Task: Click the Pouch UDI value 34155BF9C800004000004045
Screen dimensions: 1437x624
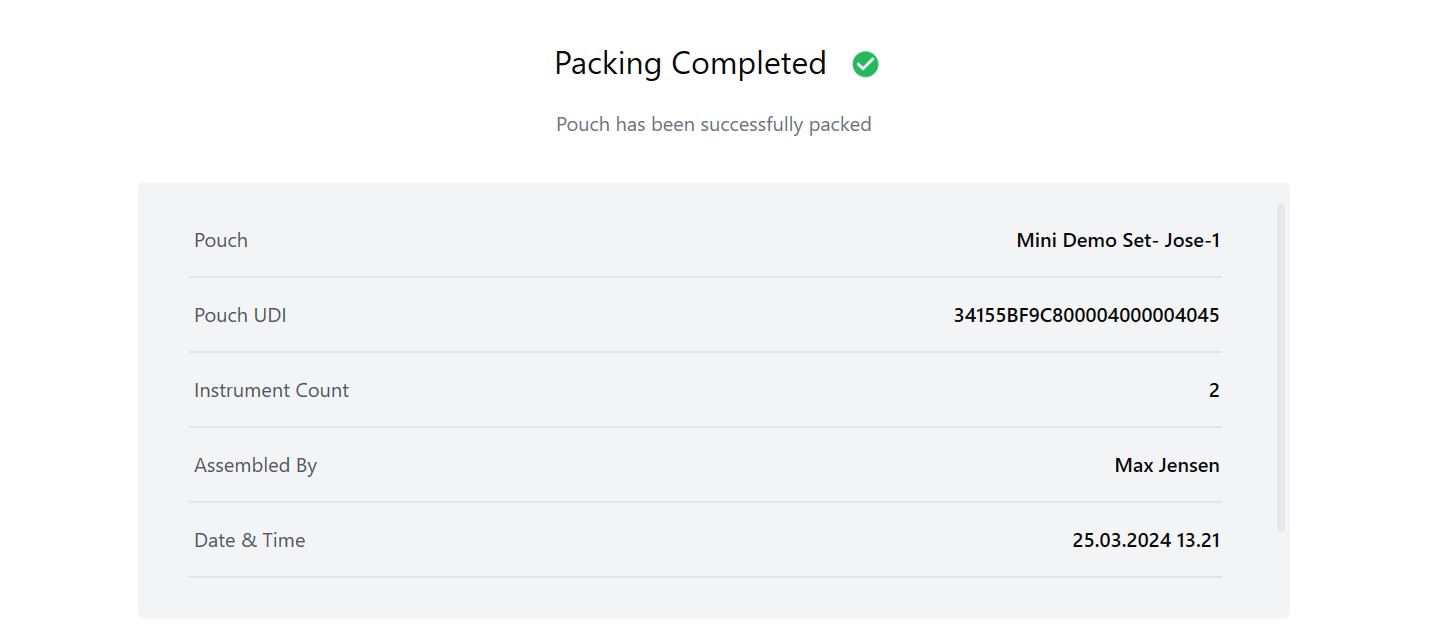Action: (1086, 315)
